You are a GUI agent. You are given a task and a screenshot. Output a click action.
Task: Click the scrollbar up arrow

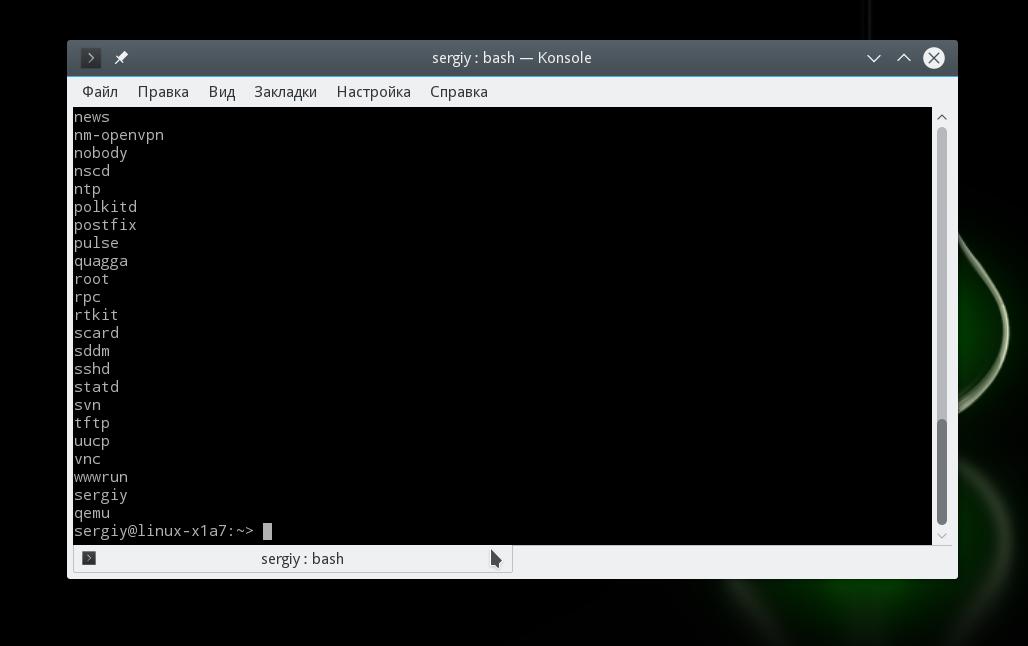[x=942, y=117]
